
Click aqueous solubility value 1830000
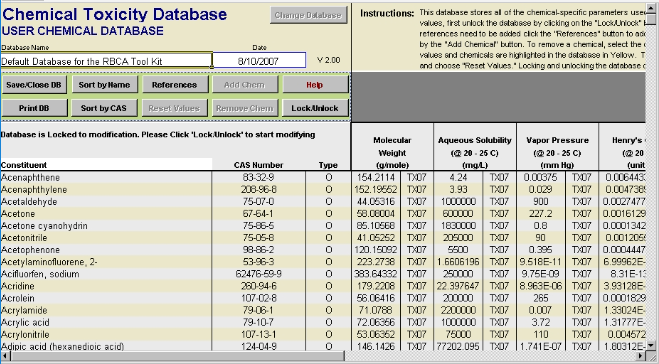[x=458, y=226]
